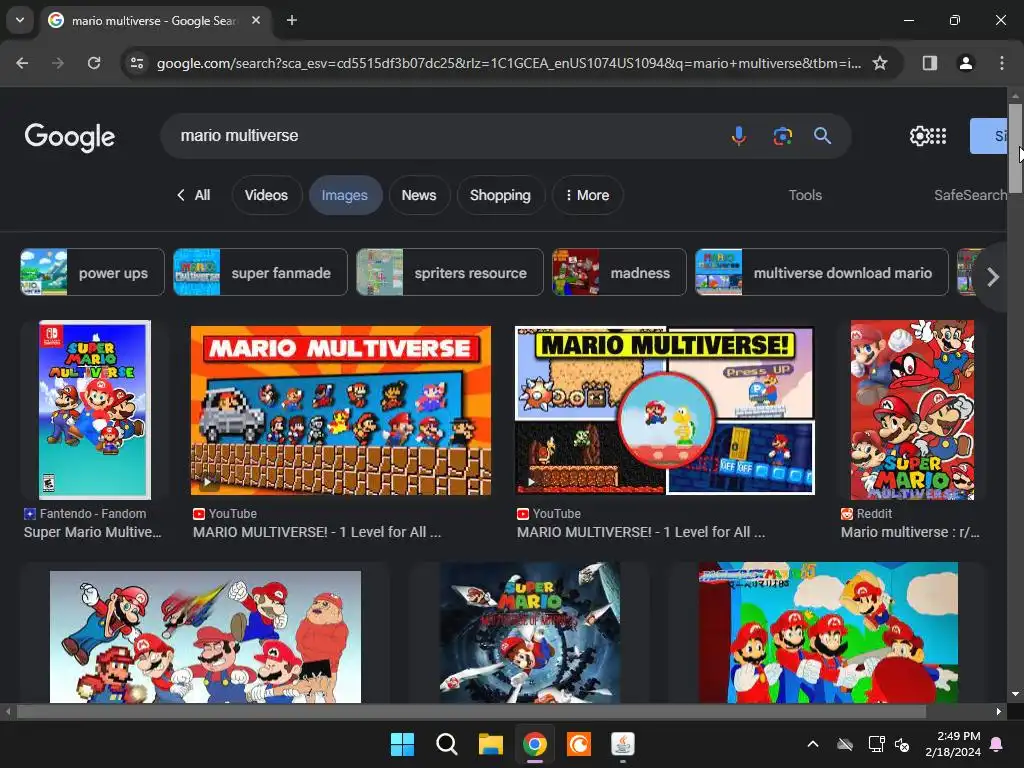Open the Chrome side panel icon

[x=930, y=63]
